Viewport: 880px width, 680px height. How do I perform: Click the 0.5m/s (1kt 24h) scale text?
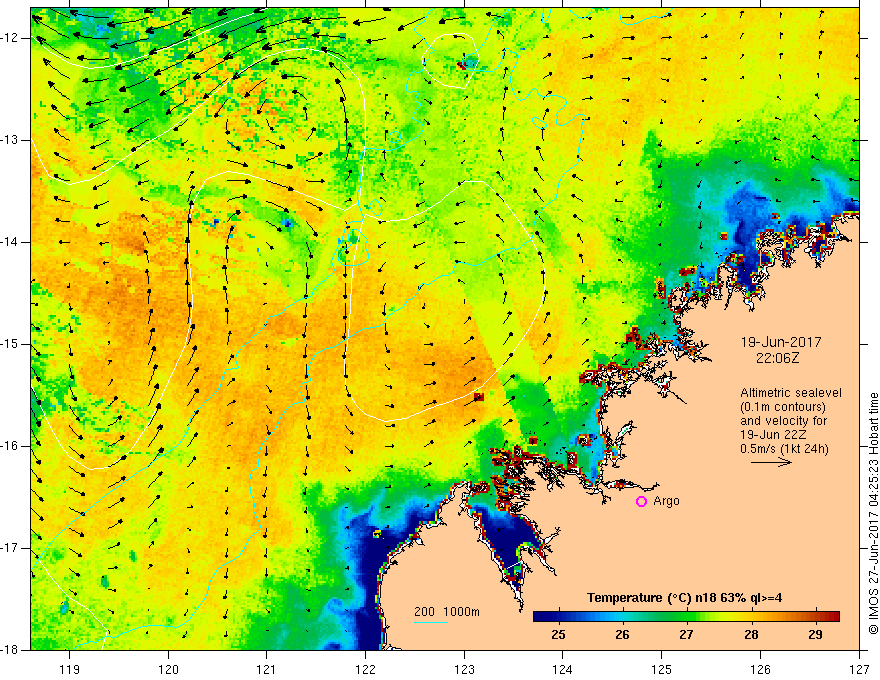click(x=784, y=449)
